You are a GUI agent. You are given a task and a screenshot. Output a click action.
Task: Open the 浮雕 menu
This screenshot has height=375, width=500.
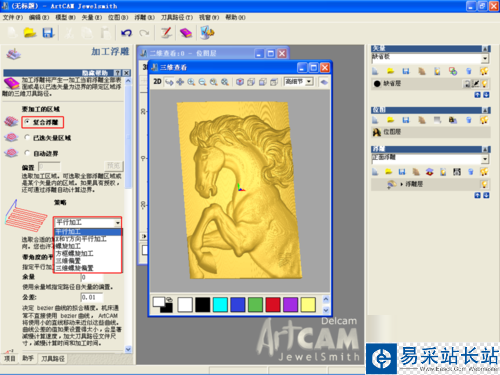coord(144,17)
